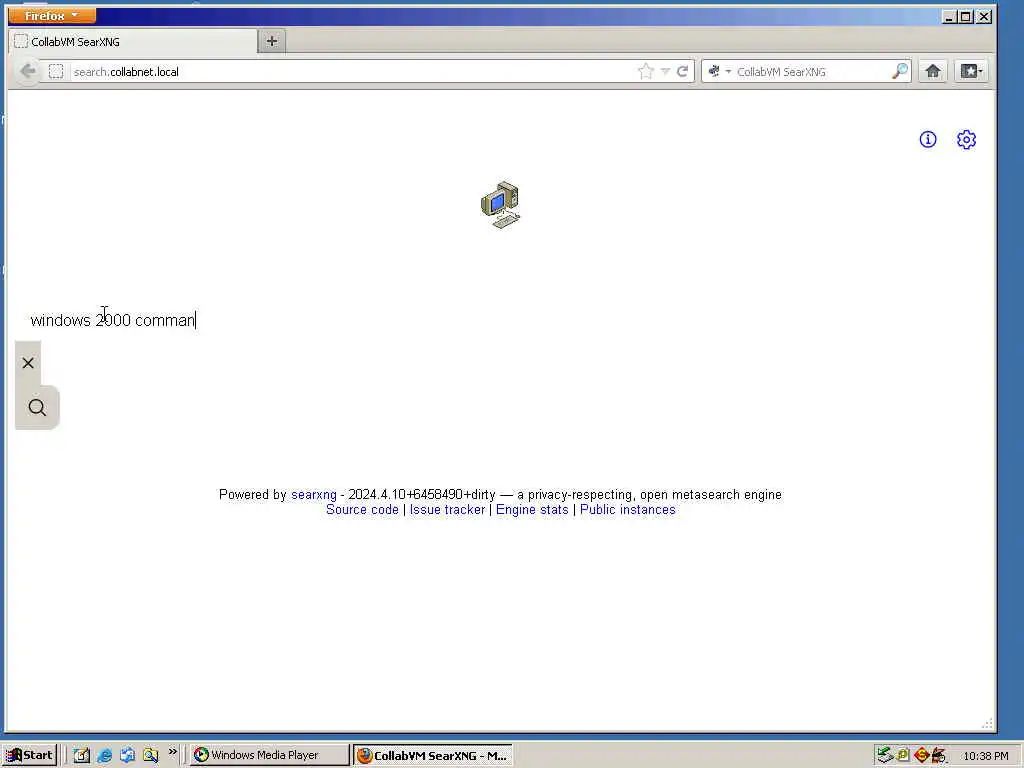
Task: Launch Internet Explorer from quick launch
Action: 104,755
